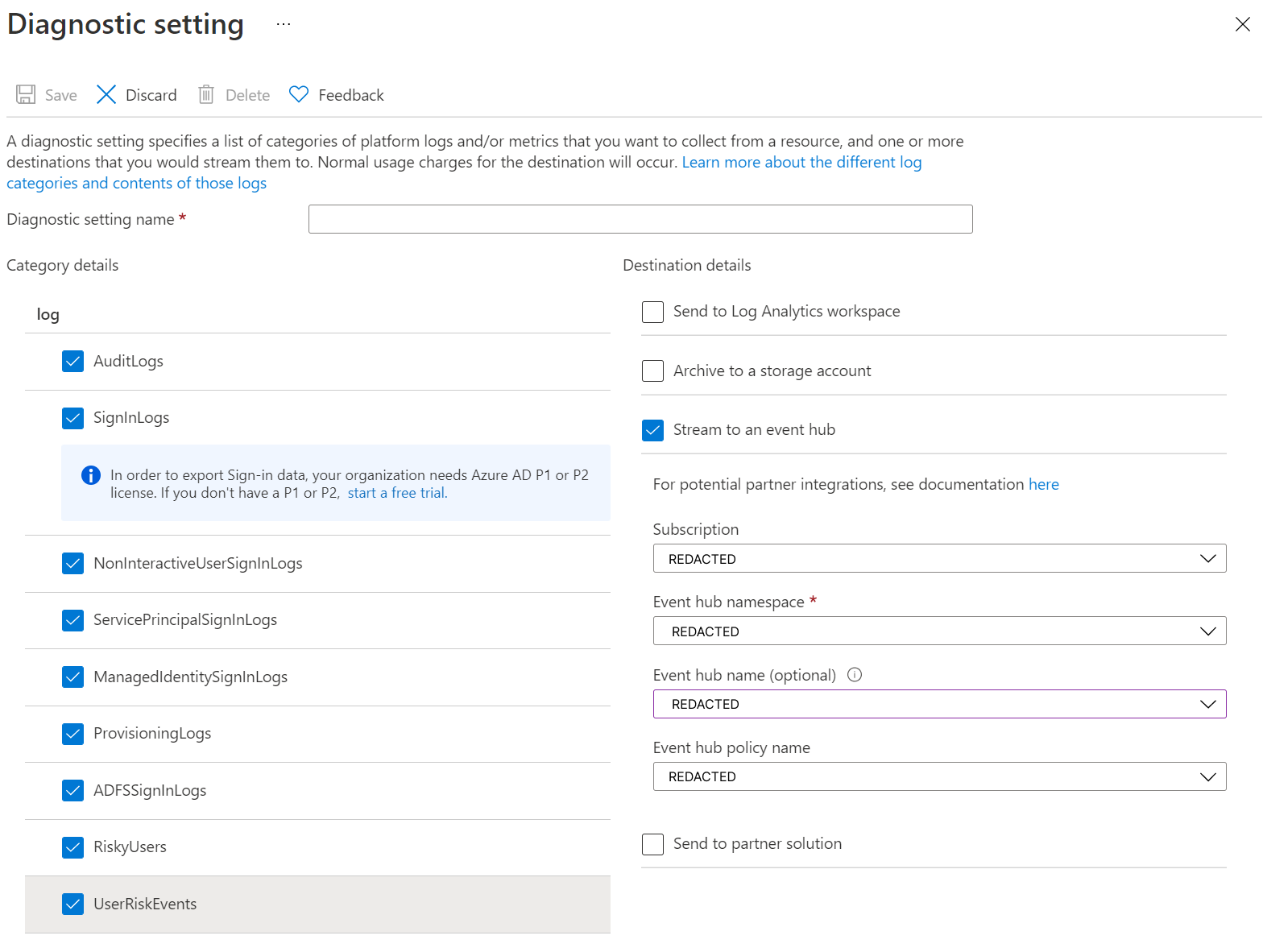
Task: Enable Send to Log Analytics workspace
Action: pos(652,312)
